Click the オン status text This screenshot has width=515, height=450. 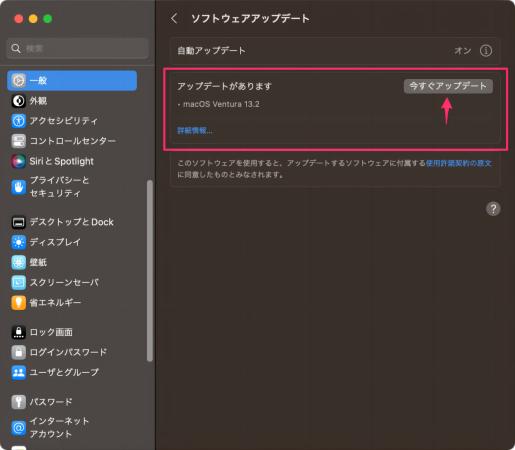[463, 51]
